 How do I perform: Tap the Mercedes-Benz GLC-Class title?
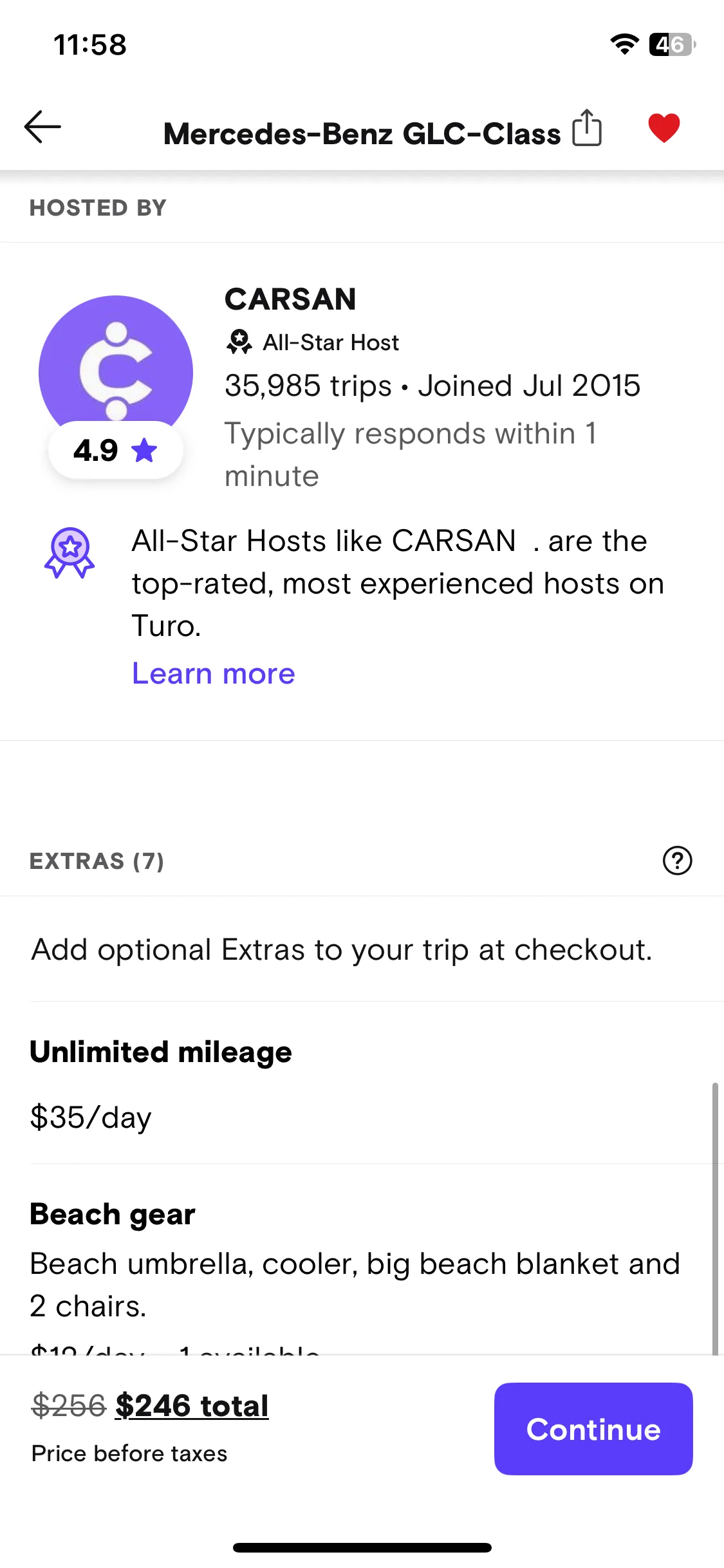point(362,134)
